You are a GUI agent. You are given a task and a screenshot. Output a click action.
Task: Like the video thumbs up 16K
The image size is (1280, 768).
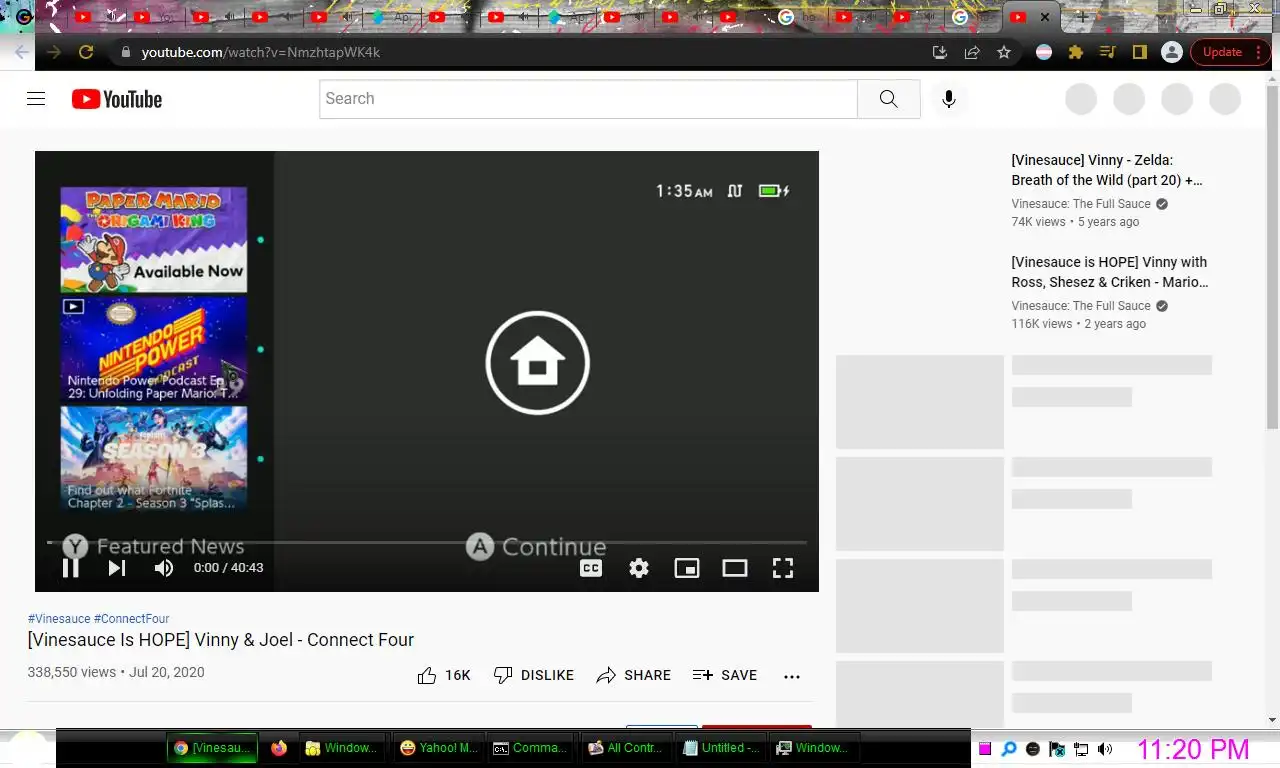point(444,675)
